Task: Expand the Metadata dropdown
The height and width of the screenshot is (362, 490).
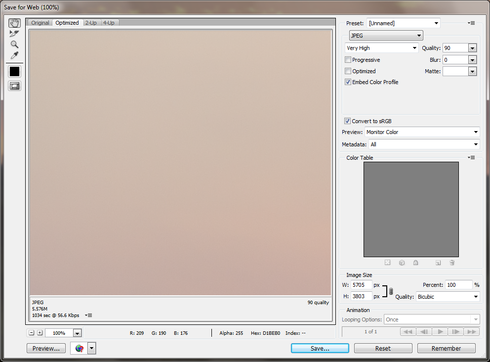Action: point(424,144)
